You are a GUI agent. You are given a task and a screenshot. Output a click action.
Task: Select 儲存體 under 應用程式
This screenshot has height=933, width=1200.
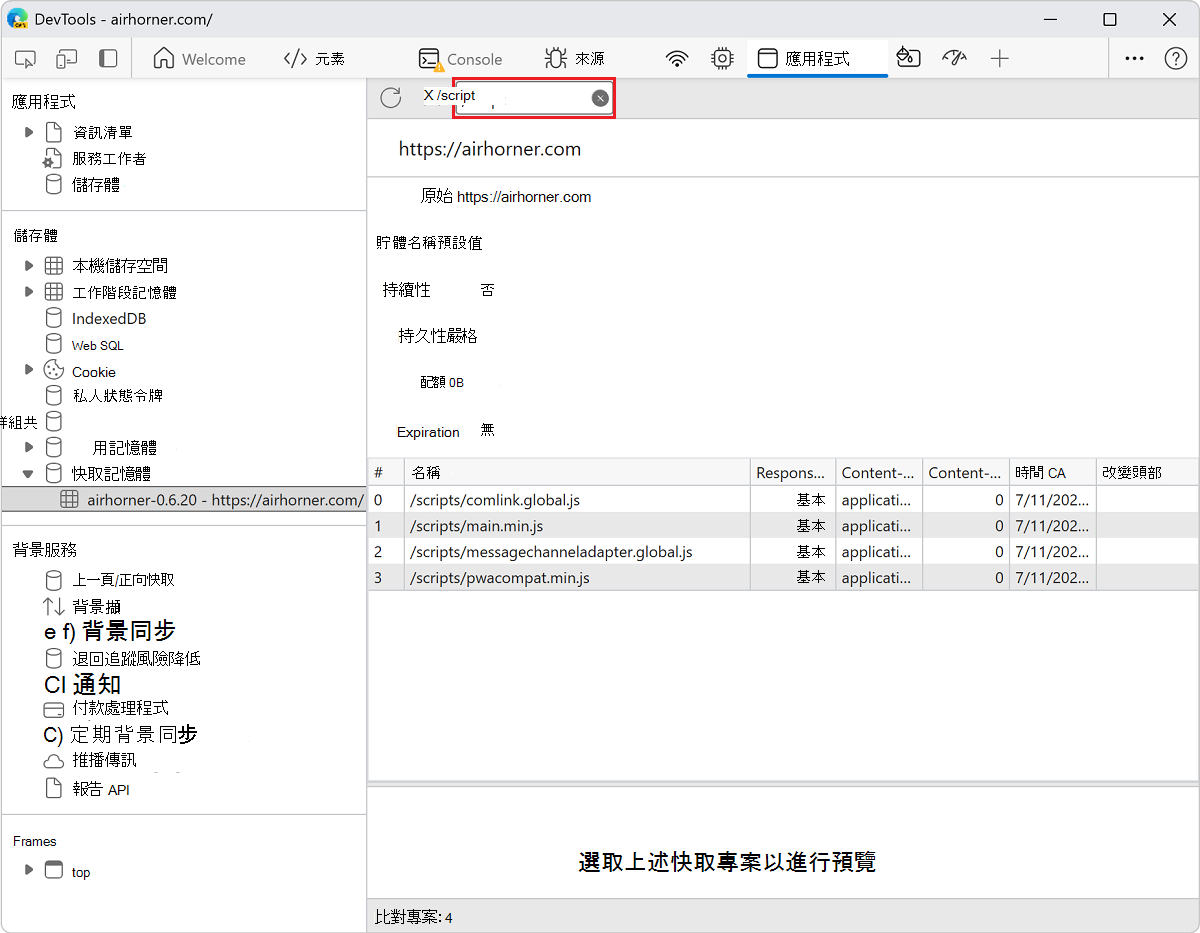(x=96, y=185)
